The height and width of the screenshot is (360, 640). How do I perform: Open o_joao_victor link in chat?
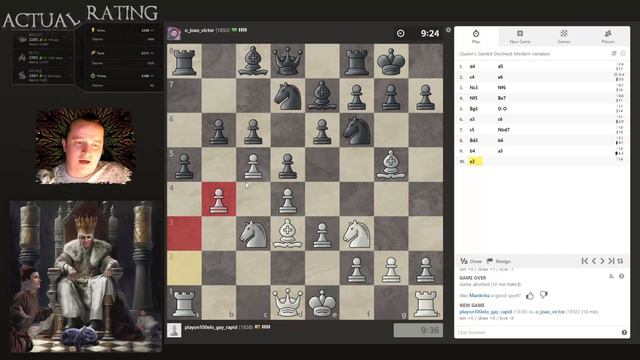[x=550, y=312]
